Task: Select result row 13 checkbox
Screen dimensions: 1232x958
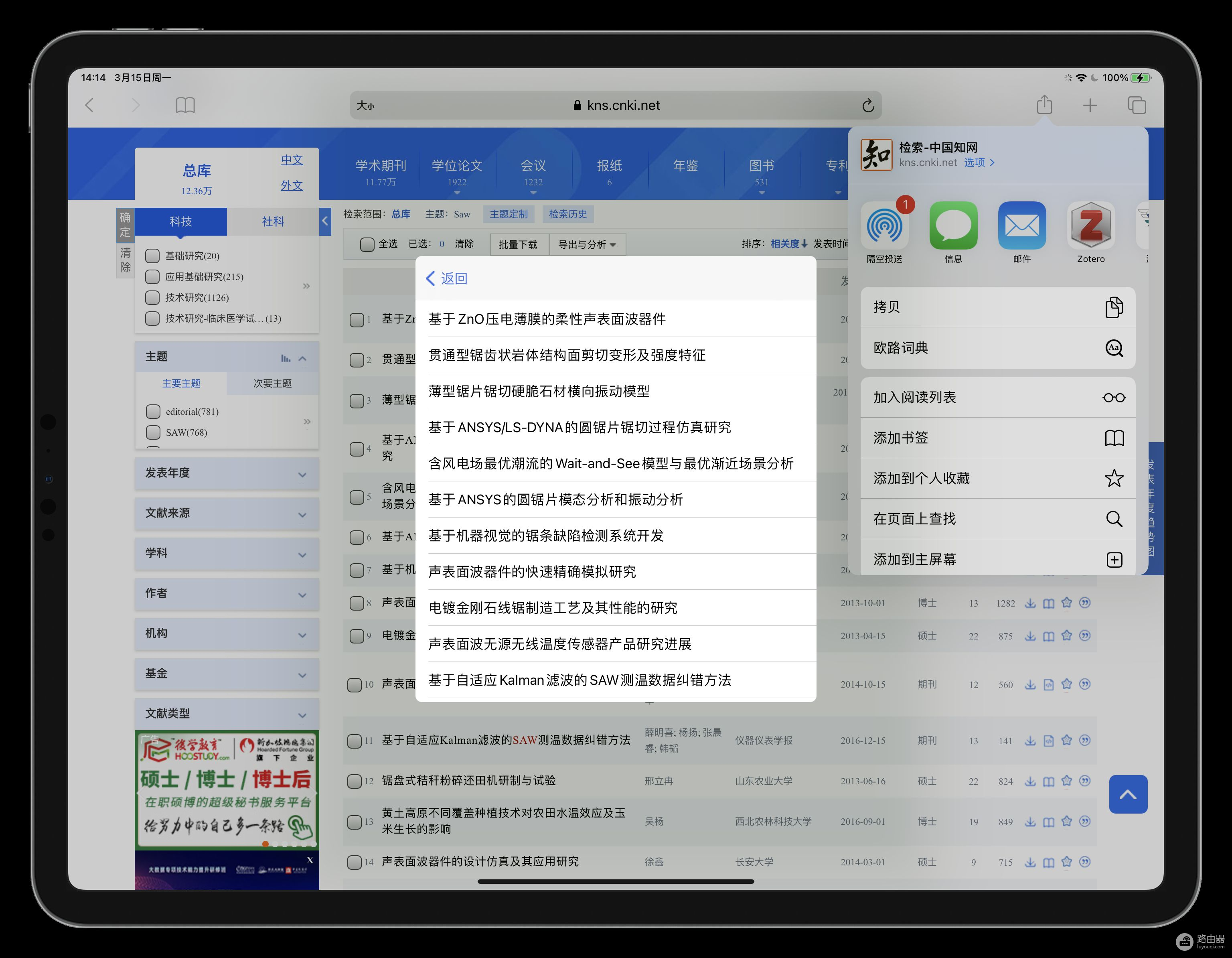Action: tap(354, 822)
